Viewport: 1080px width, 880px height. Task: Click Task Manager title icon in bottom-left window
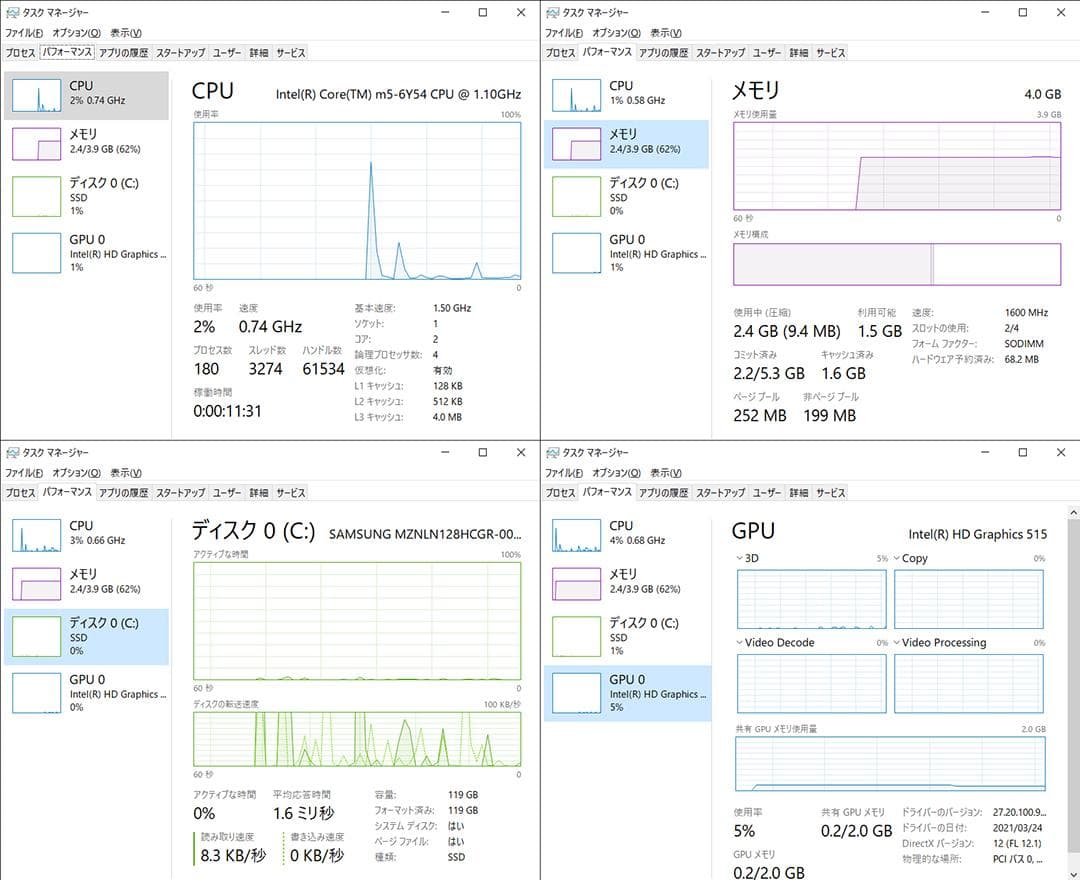pyautogui.click(x=12, y=452)
